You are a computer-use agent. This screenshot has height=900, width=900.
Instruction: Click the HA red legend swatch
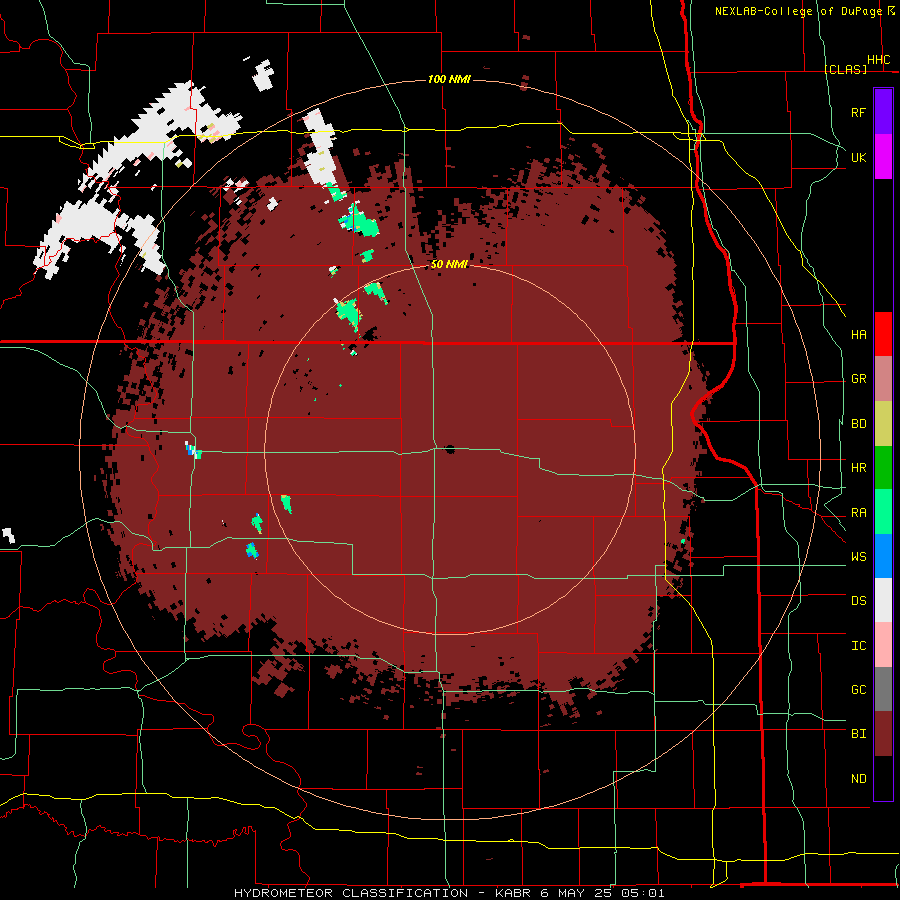coord(883,334)
